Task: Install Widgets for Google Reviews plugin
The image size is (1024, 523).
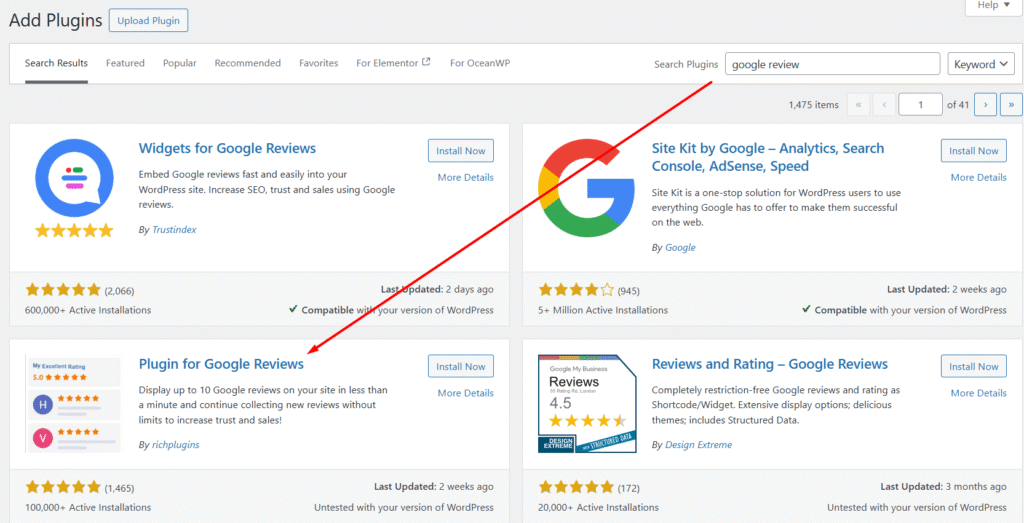Action: coord(461,151)
